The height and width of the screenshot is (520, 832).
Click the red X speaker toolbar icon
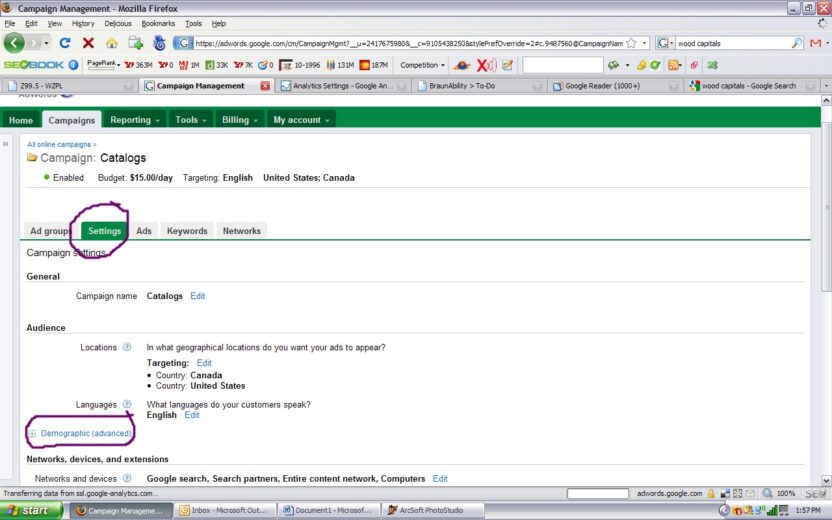486,65
